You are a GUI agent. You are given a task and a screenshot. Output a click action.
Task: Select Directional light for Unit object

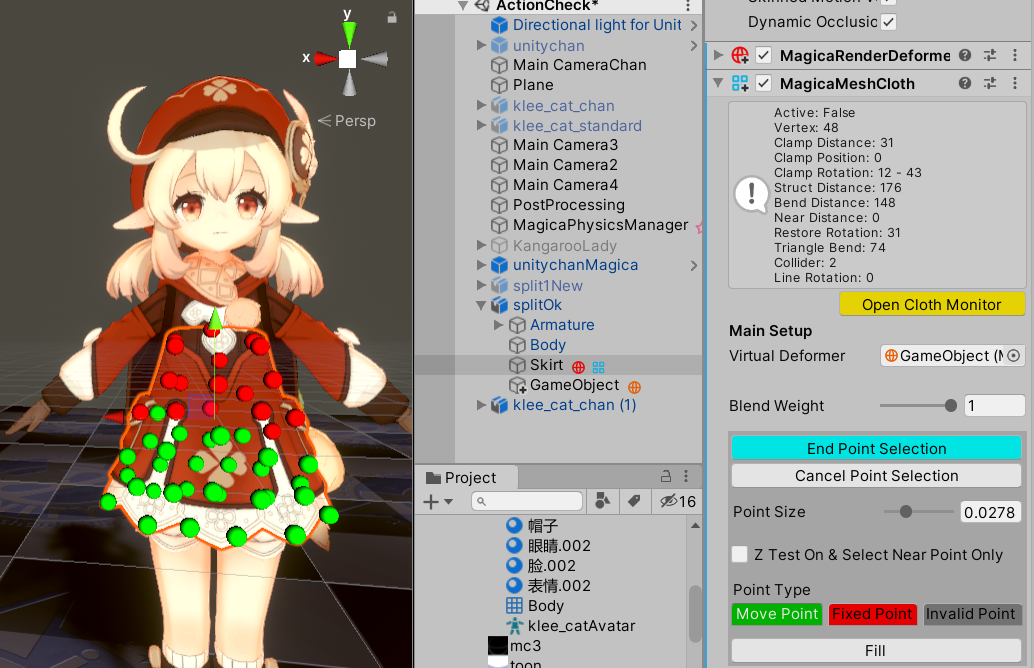(x=597, y=25)
